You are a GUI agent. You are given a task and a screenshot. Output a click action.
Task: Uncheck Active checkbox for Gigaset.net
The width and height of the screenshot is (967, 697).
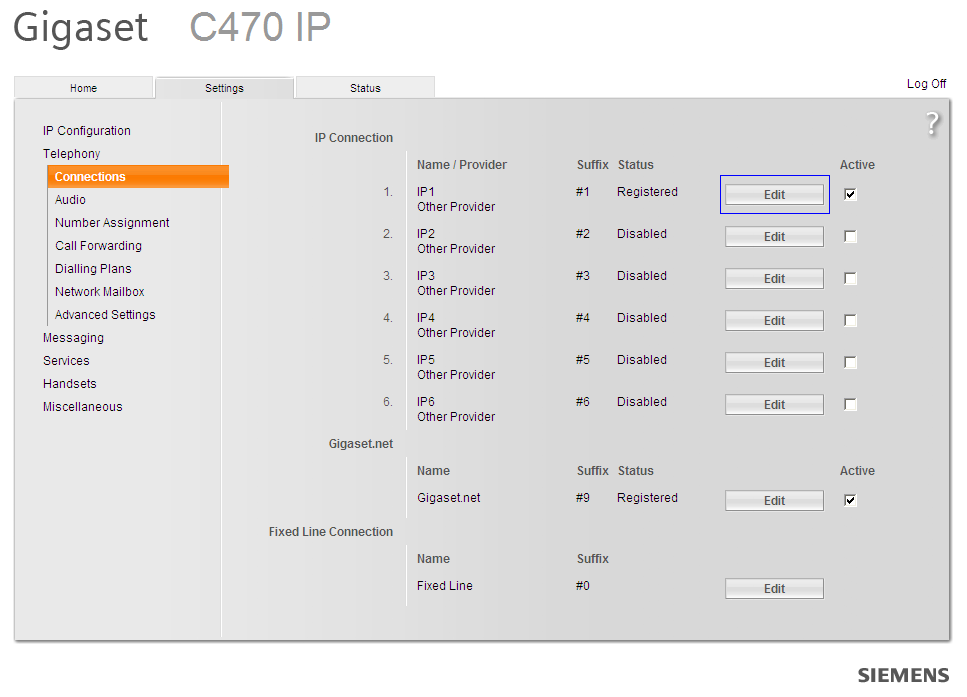850,500
